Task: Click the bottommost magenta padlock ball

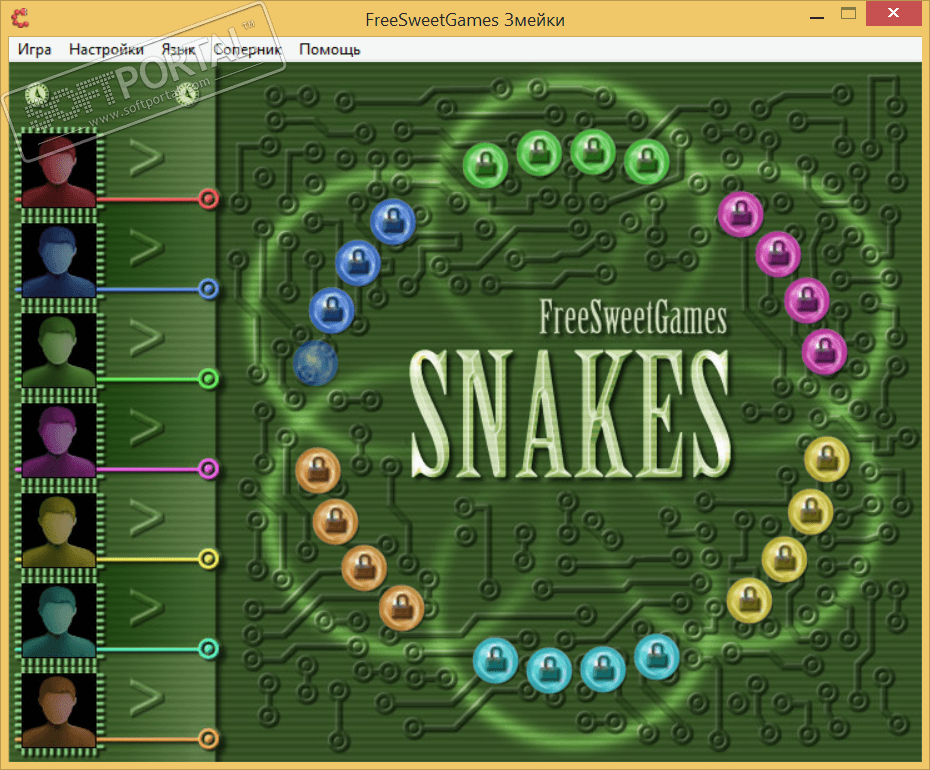Action: (x=824, y=352)
